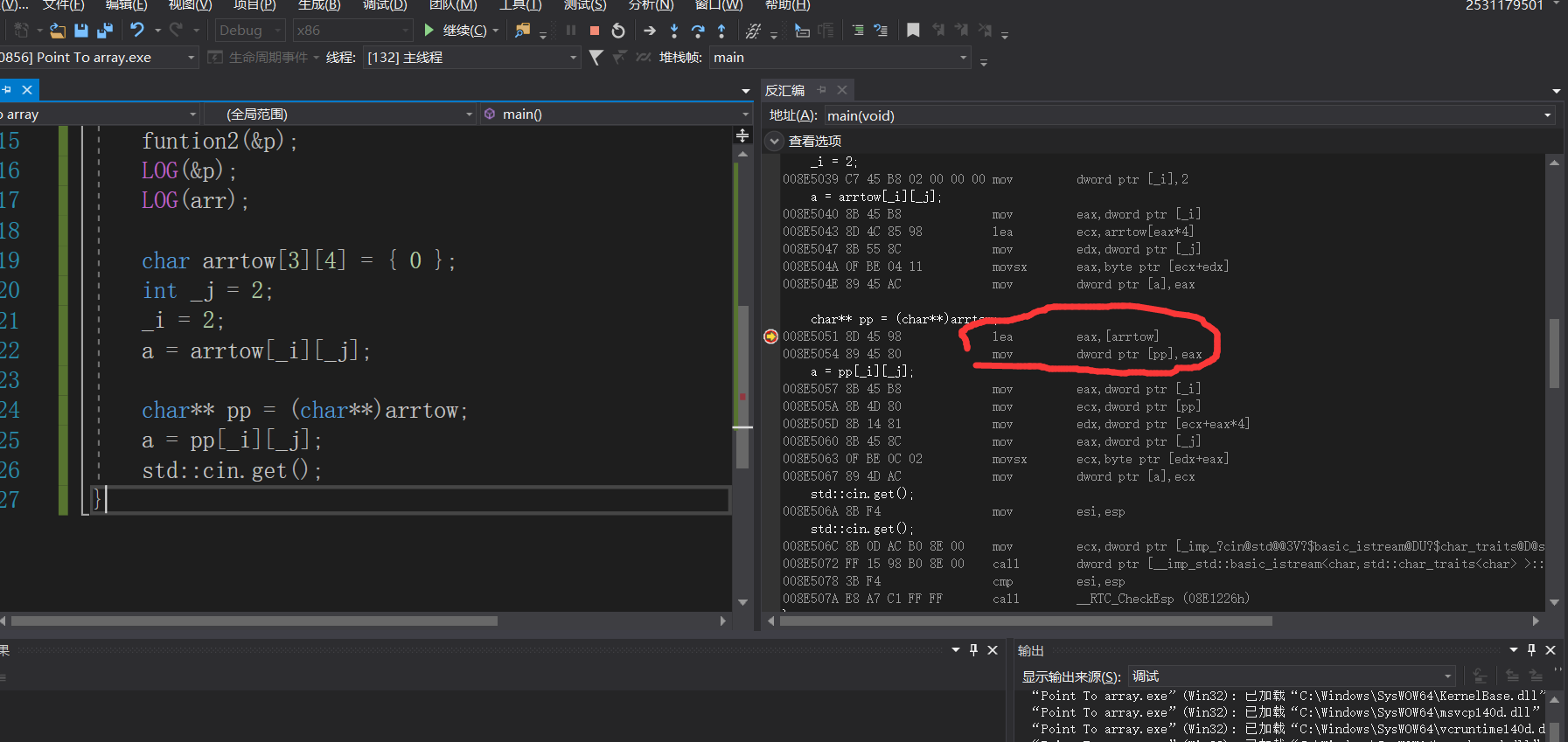Click the Save All icon

[104, 31]
